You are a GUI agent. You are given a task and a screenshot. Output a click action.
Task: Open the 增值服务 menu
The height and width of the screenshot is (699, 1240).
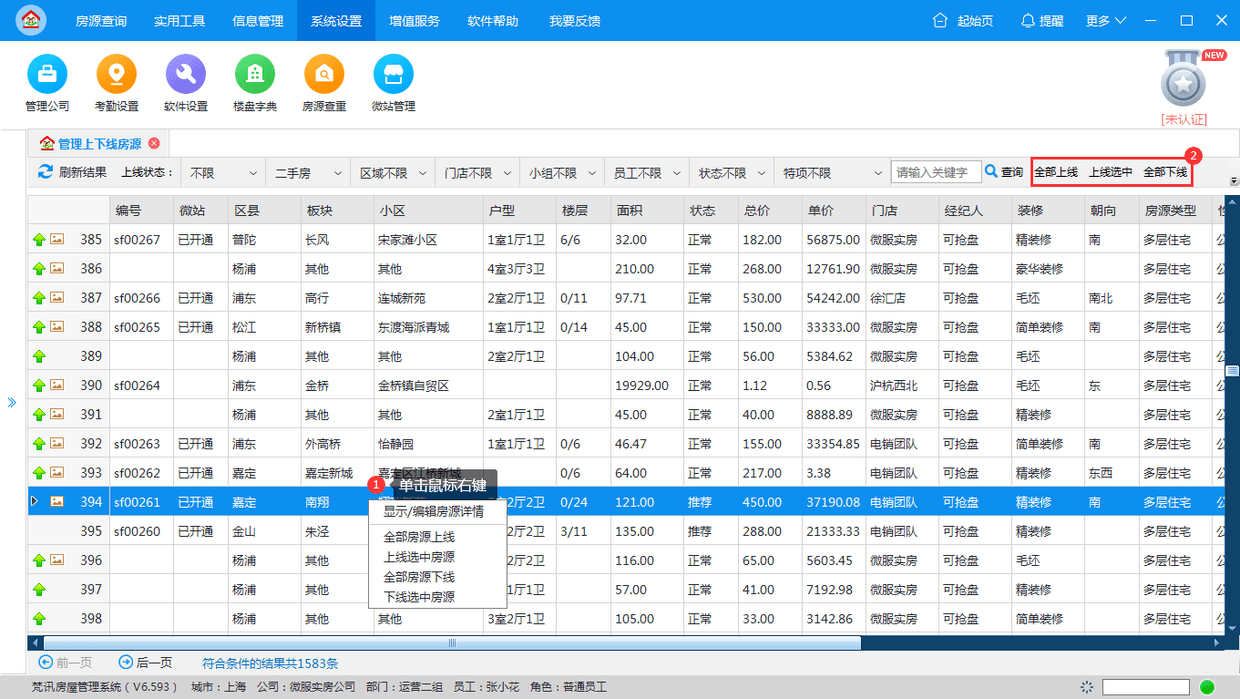tap(414, 20)
